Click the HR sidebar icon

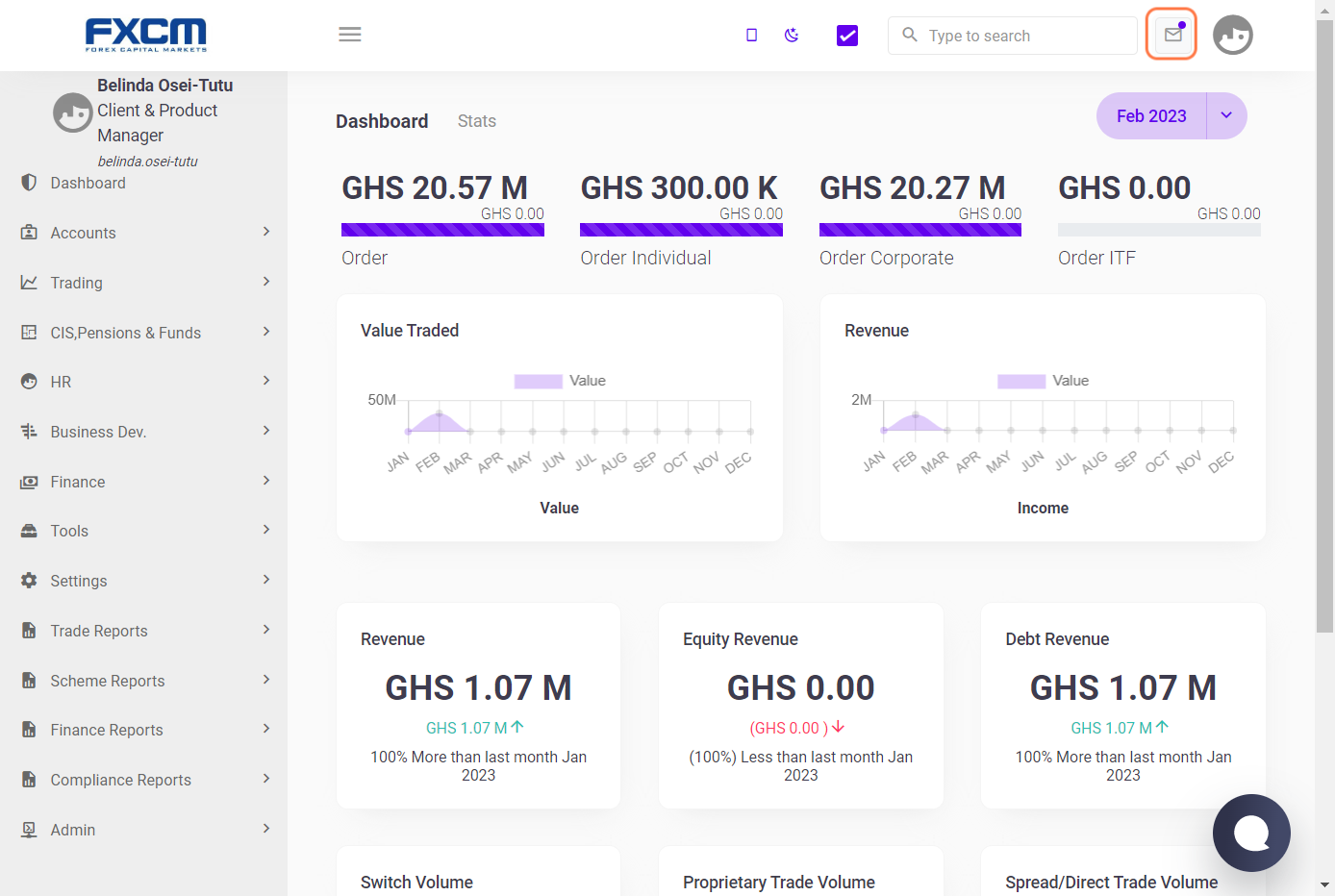pyautogui.click(x=29, y=382)
